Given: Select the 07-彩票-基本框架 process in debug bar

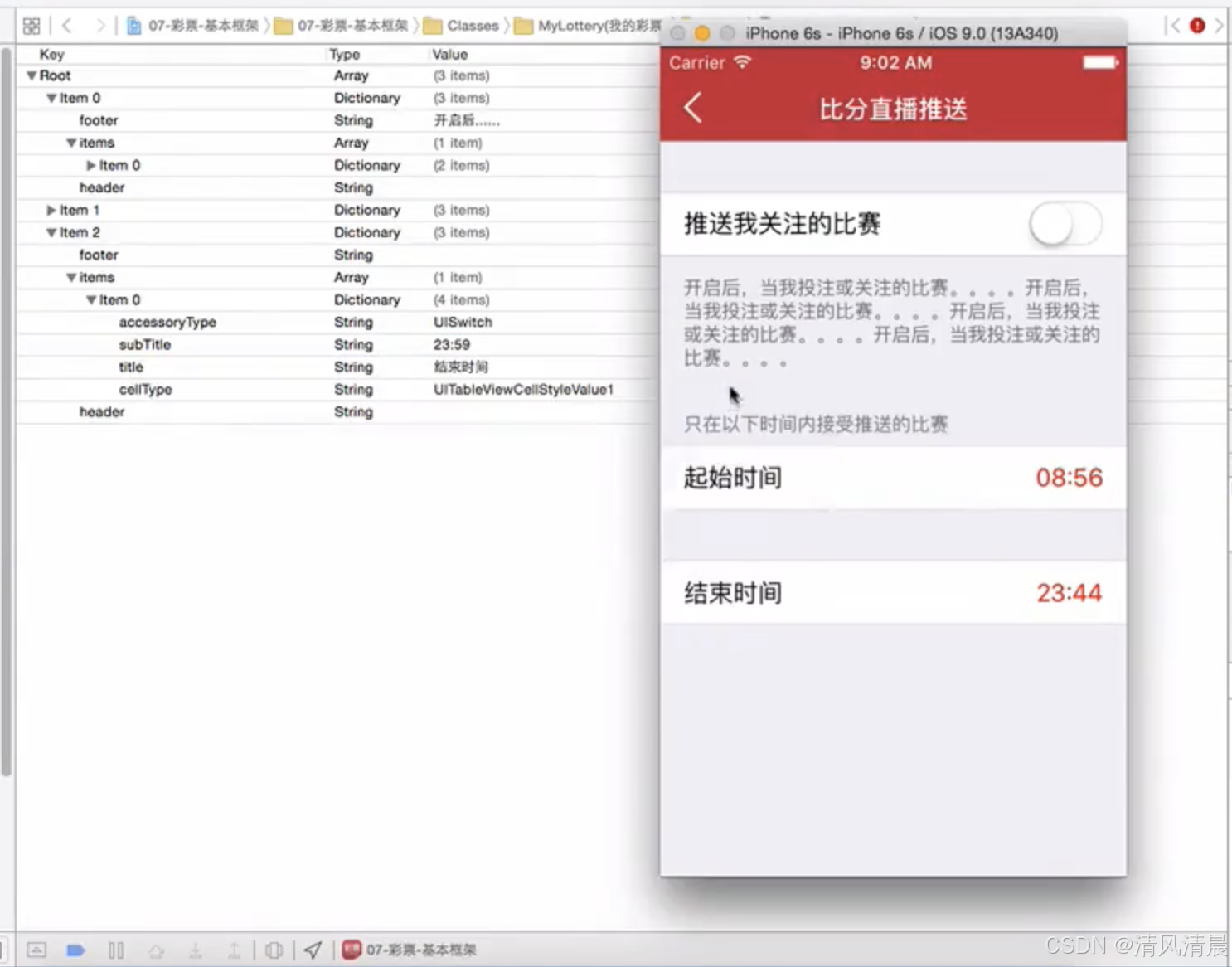Looking at the screenshot, I should coord(410,950).
